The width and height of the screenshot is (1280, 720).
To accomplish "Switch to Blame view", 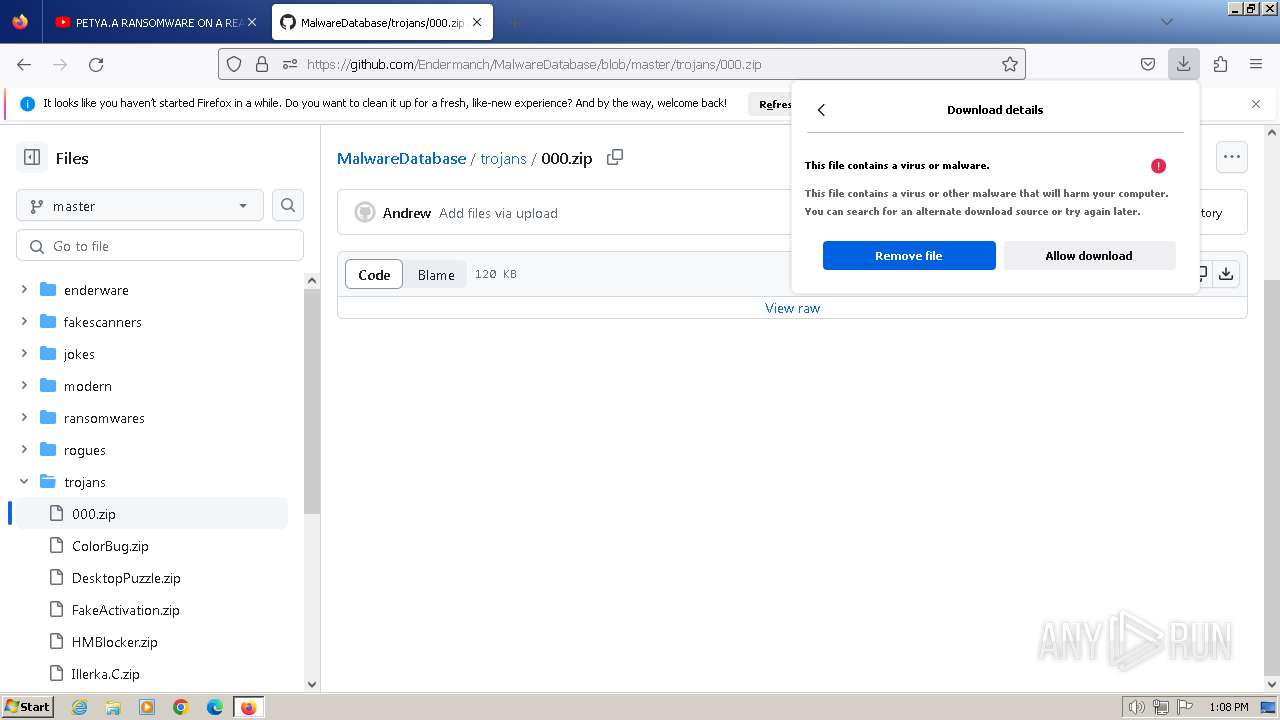I will (x=436, y=274).
